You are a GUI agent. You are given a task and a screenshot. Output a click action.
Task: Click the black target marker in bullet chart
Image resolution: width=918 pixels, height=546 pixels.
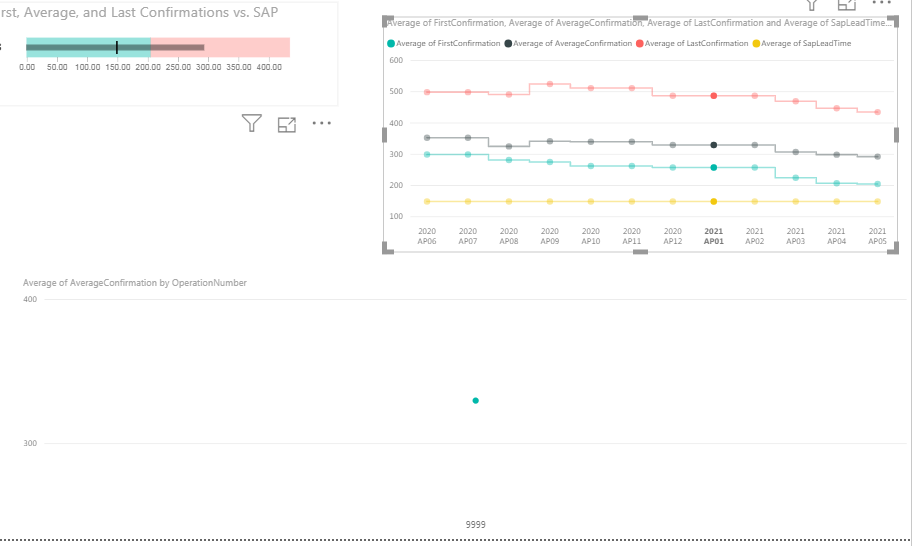point(117,47)
